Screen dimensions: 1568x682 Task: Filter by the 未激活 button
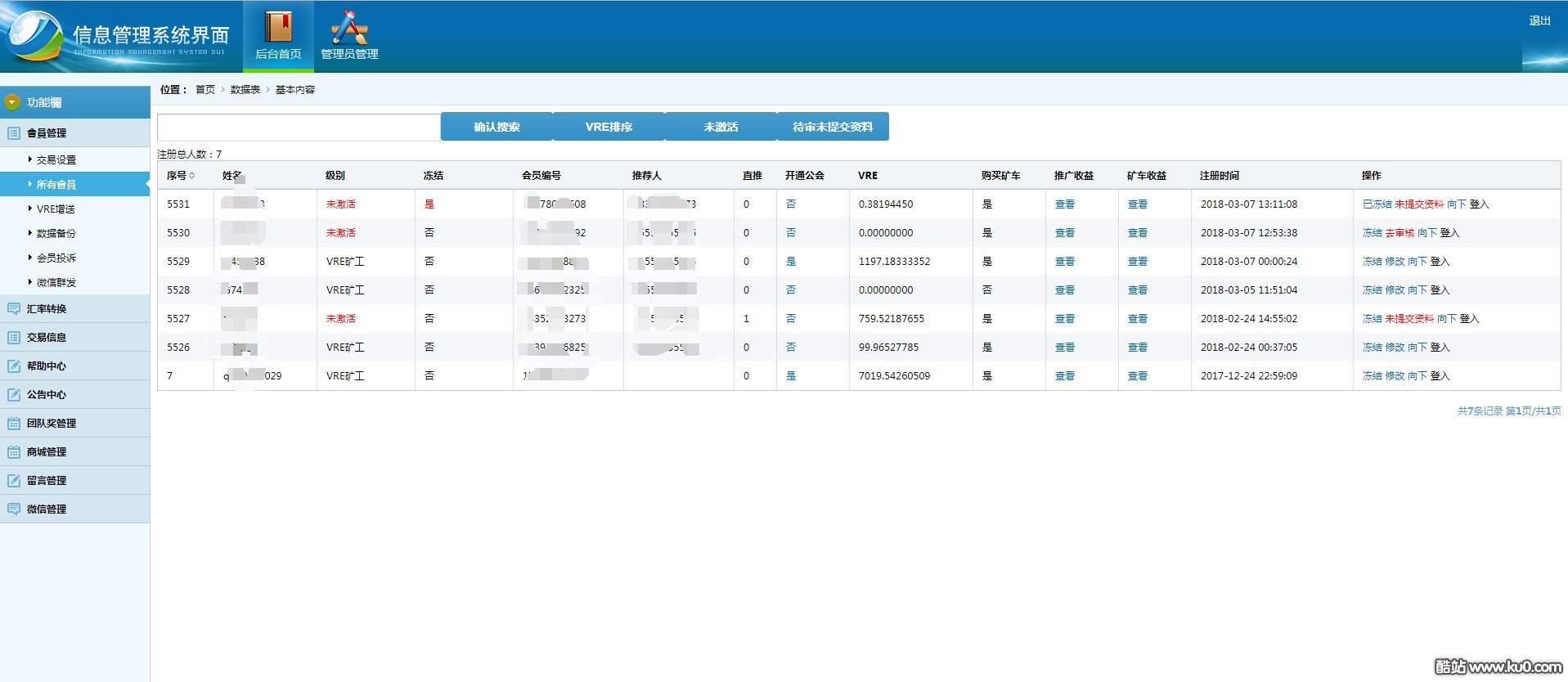coord(721,127)
